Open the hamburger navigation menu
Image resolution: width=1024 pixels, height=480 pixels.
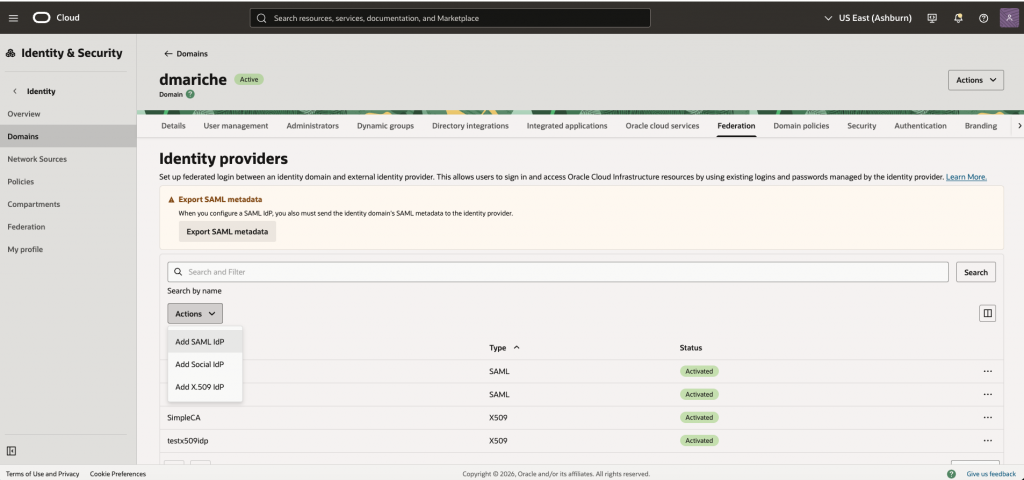[13, 18]
